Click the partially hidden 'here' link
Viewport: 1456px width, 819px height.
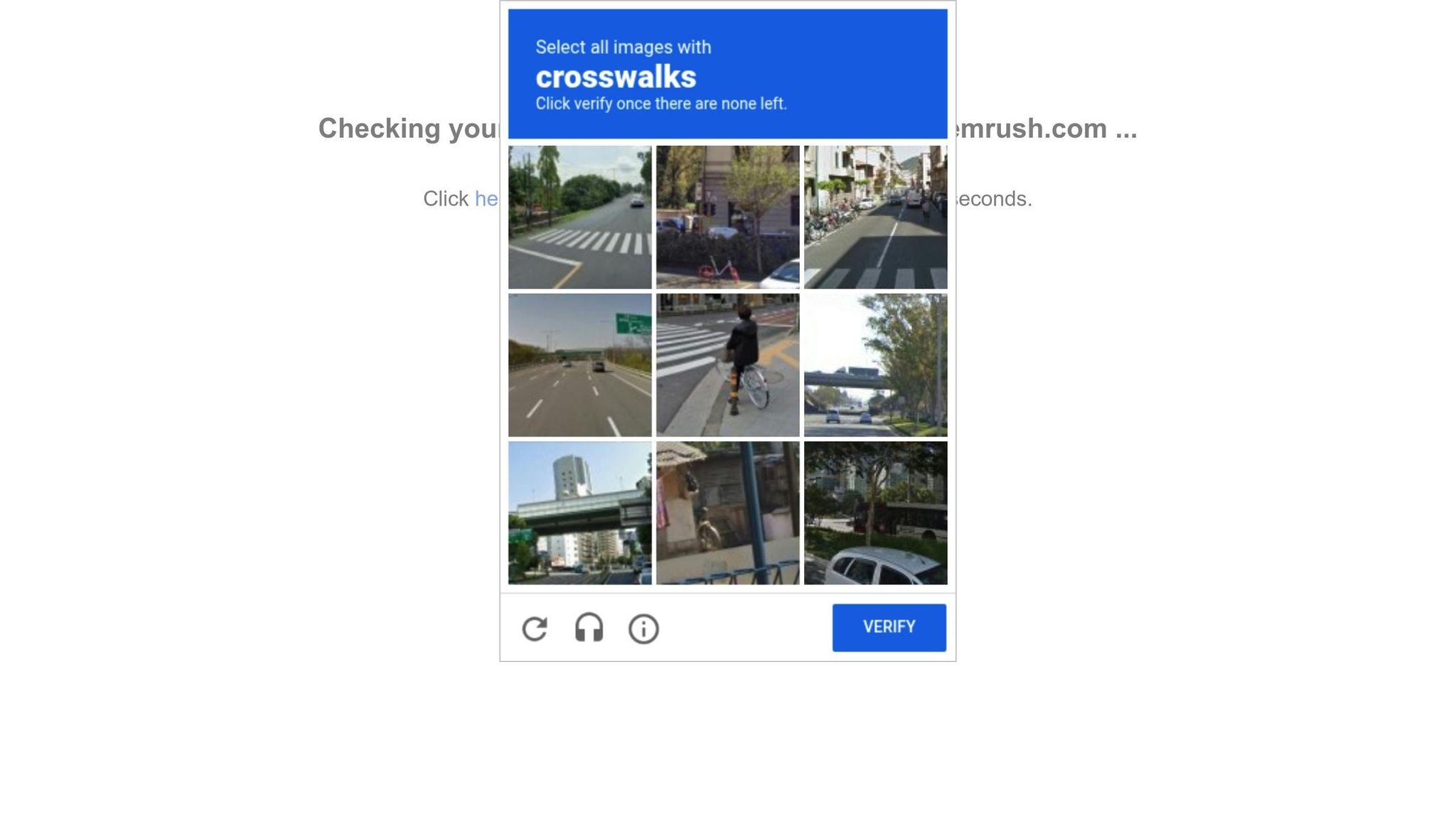click(487, 198)
